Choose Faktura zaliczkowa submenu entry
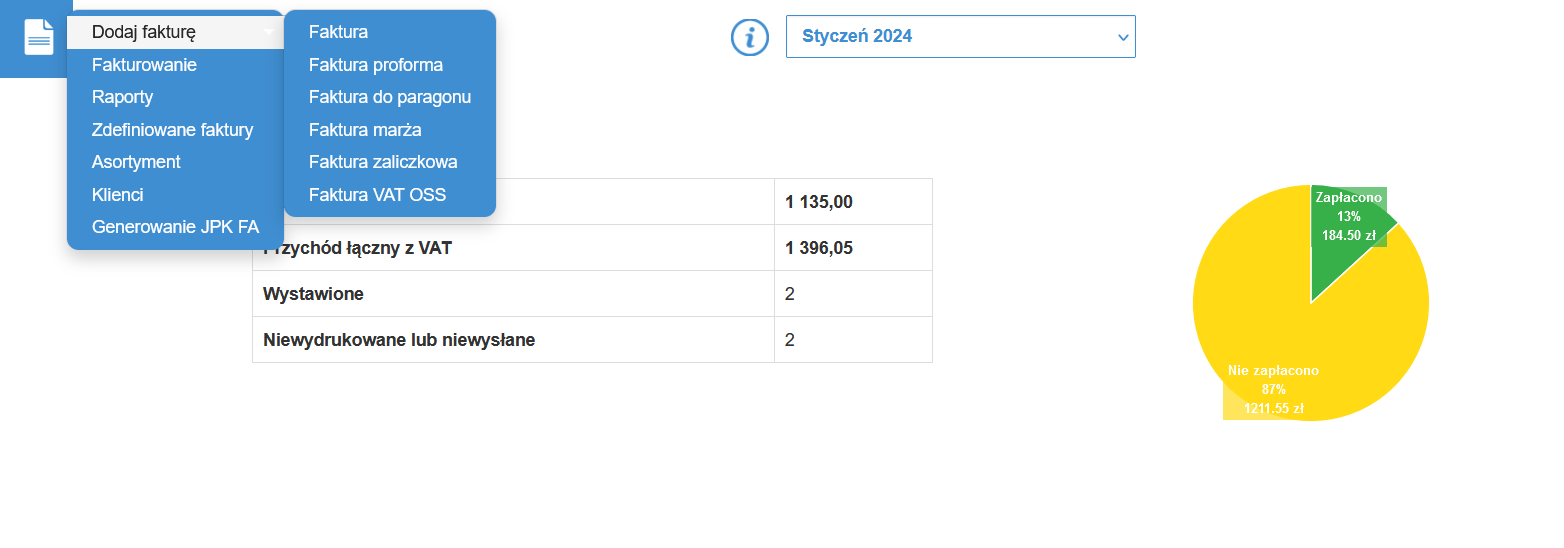The width and height of the screenshot is (1564, 548). pyautogui.click(x=383, y=162)
